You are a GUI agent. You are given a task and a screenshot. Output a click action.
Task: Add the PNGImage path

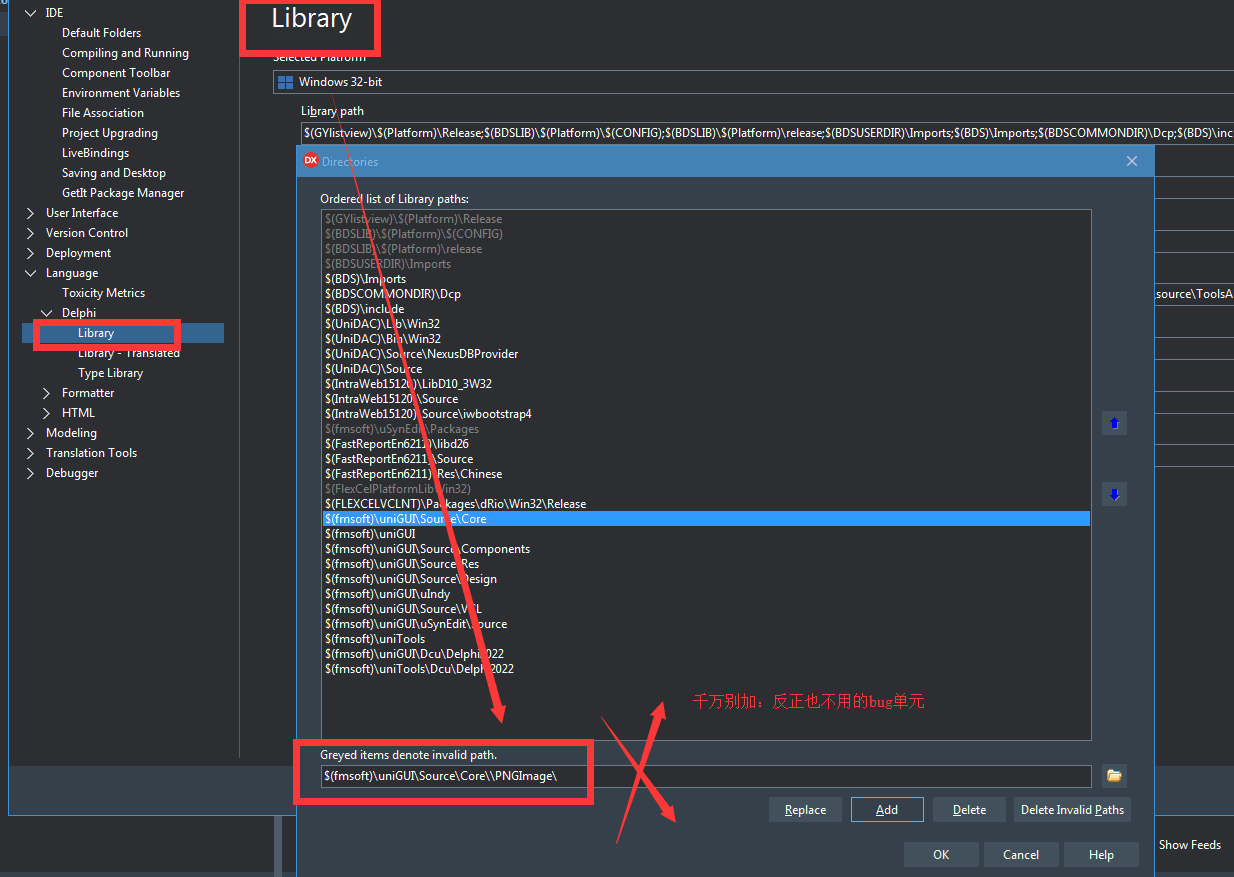point(886,809)
